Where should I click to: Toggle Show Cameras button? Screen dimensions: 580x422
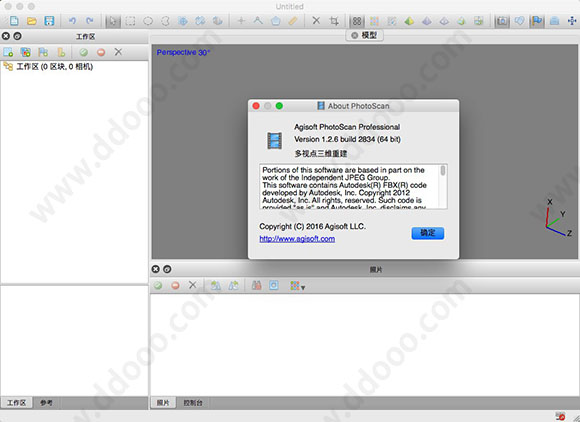pos(502,21)
